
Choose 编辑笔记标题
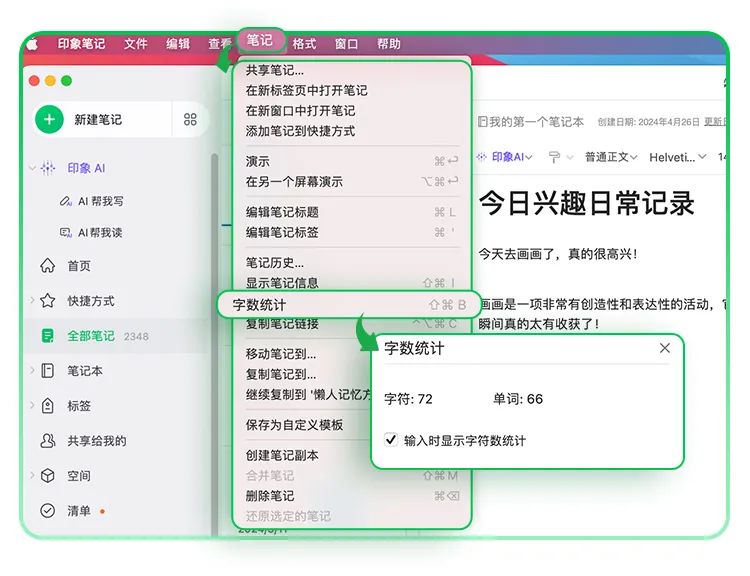pyautogui.click(x=352, y=212)
